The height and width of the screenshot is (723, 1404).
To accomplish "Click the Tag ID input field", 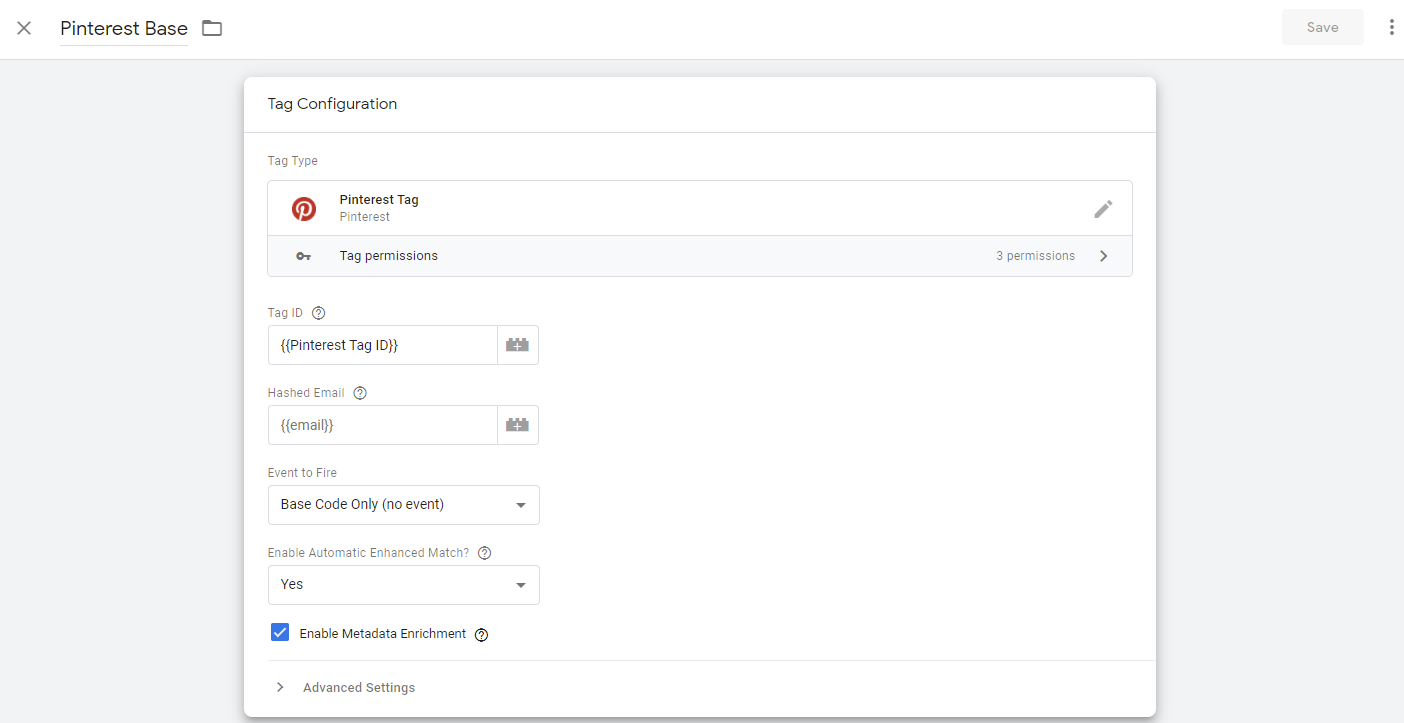I will 382,345.
